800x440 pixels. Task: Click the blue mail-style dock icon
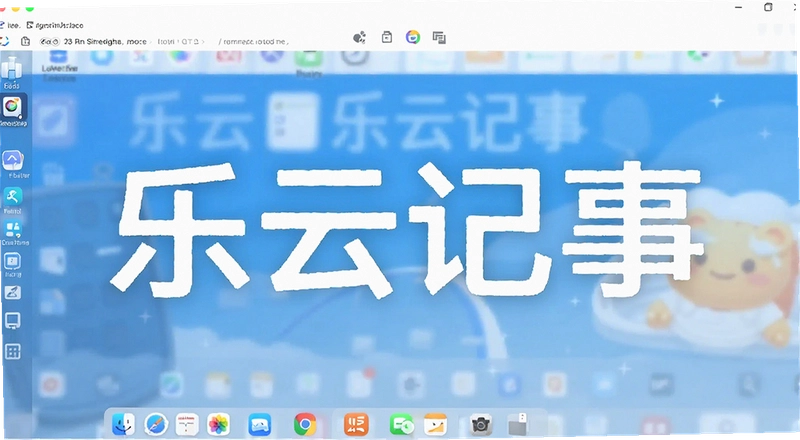tap(260, 425)
